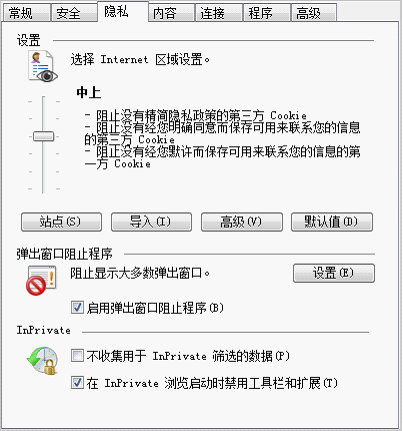Click the privacy level slider thumb
This screenshot has width=403, height=431.
(43, 136)
